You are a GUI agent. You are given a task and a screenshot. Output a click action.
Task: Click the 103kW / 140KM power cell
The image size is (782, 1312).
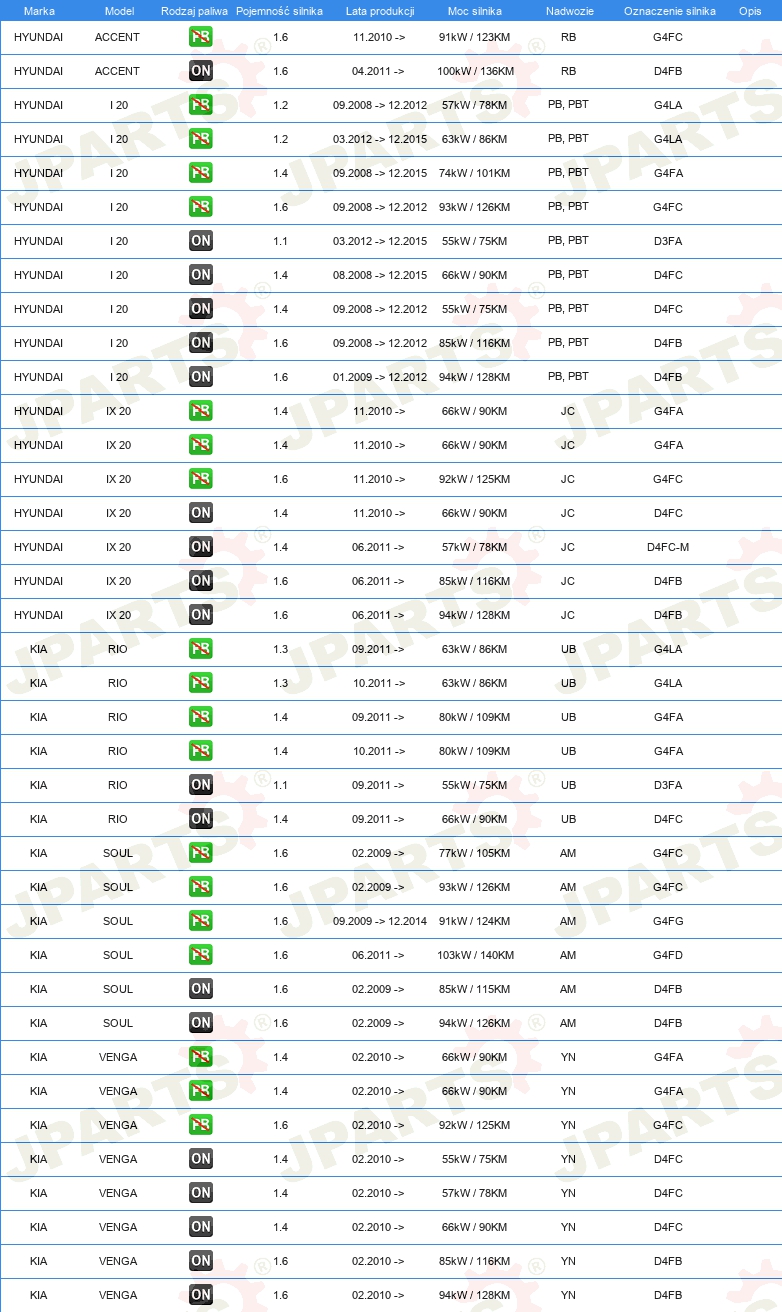(x=475, y=955)
